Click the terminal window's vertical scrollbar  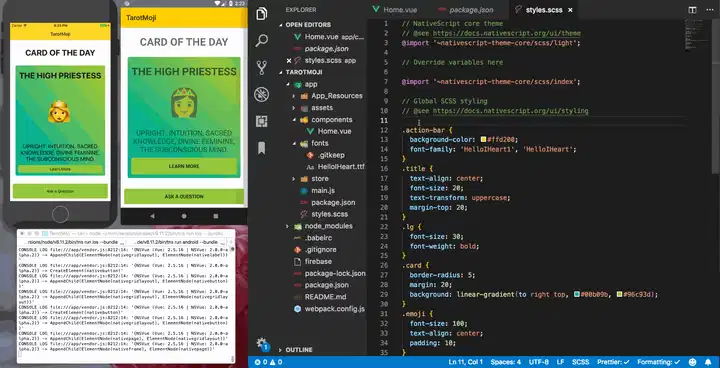tap(232, 303)
